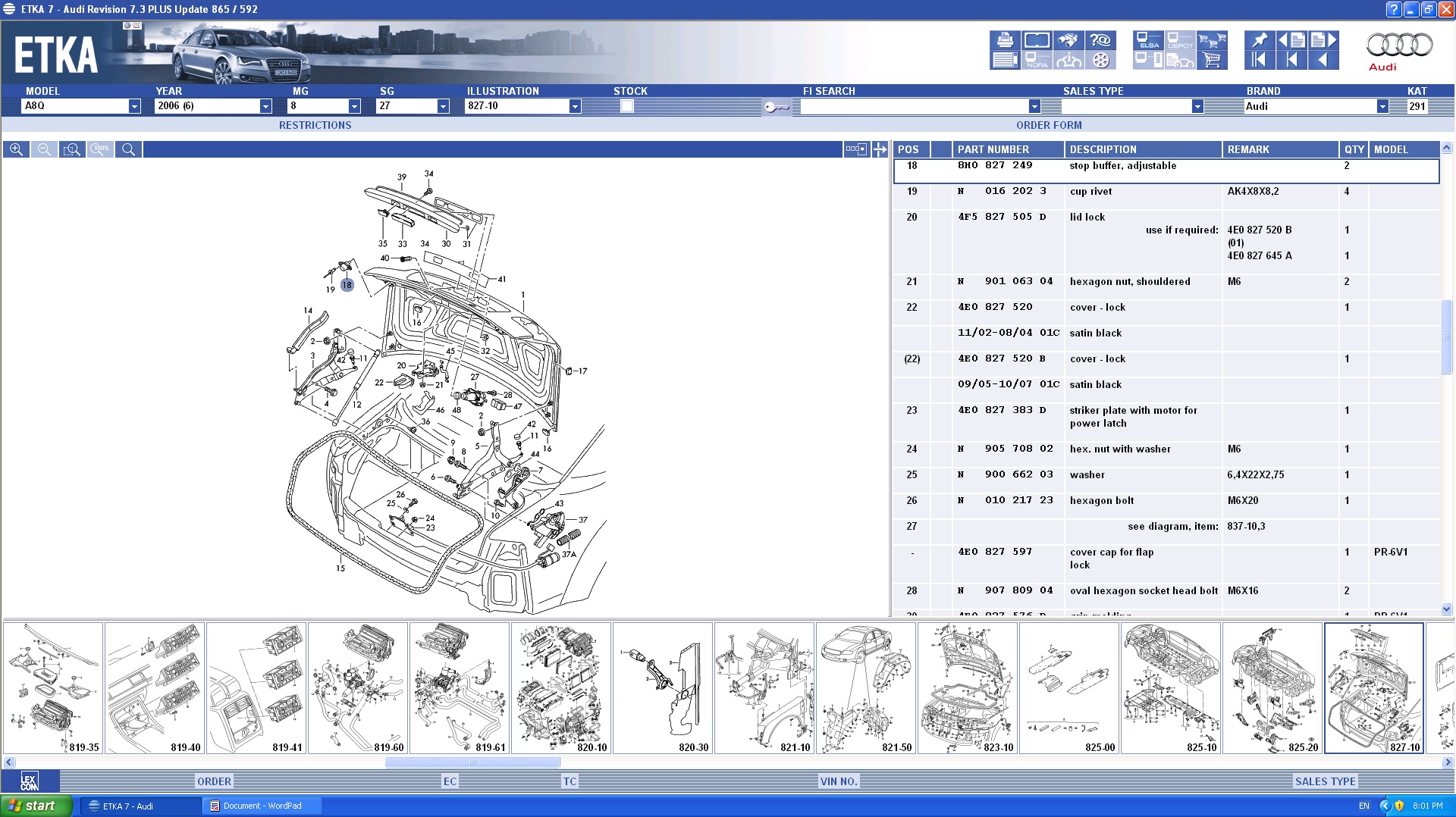The image size is (1456, 817).
Task: Click the TC label in bottom bar
Action: [570, 781]
